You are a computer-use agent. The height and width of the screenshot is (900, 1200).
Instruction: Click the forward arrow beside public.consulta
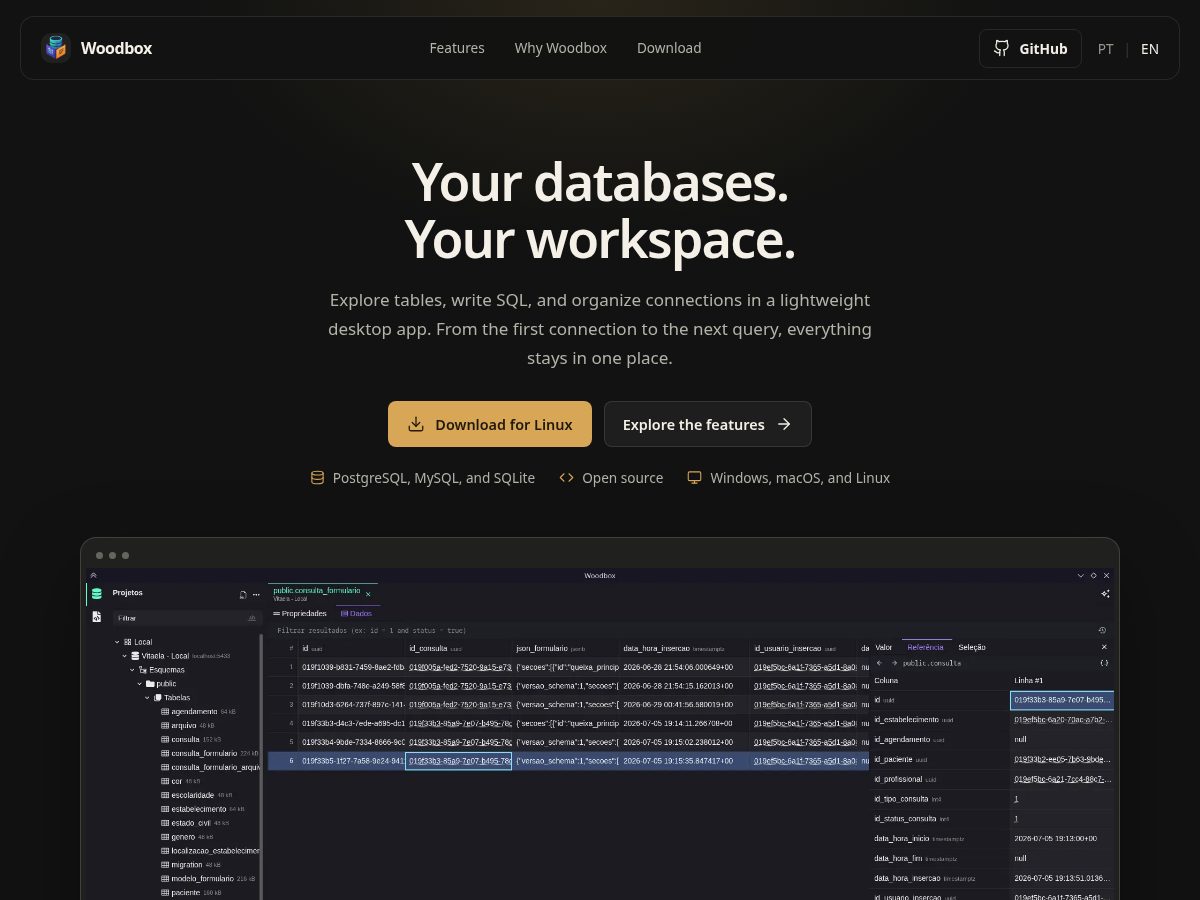893,663
